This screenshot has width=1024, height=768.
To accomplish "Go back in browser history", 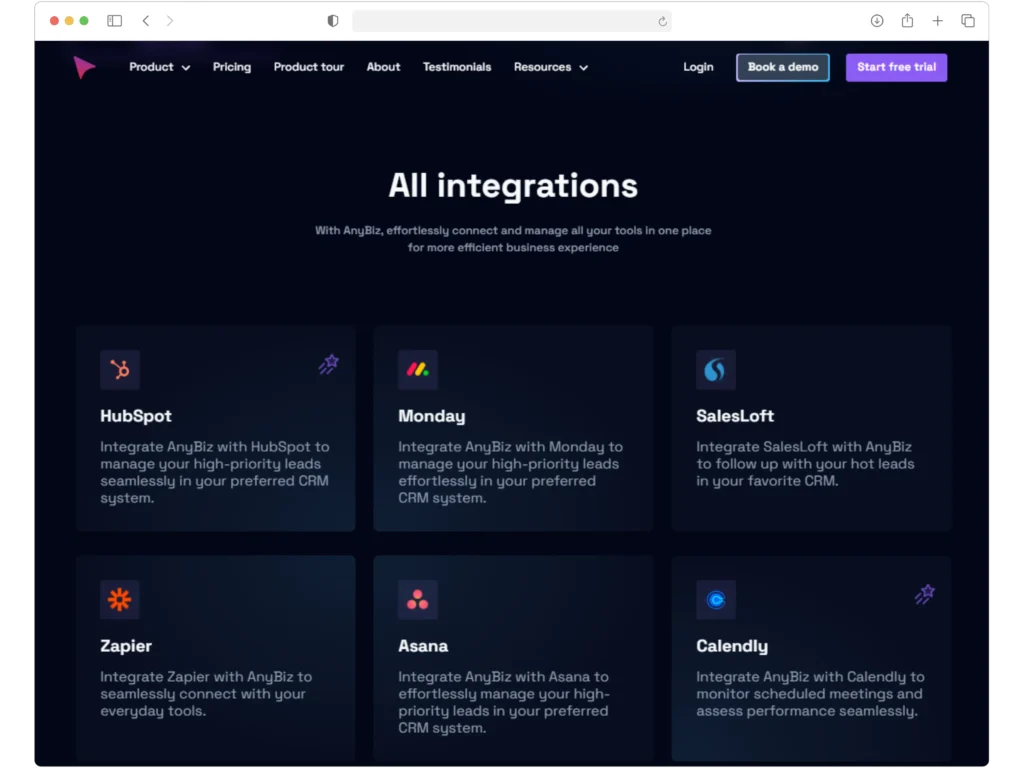I will point(146,21).
